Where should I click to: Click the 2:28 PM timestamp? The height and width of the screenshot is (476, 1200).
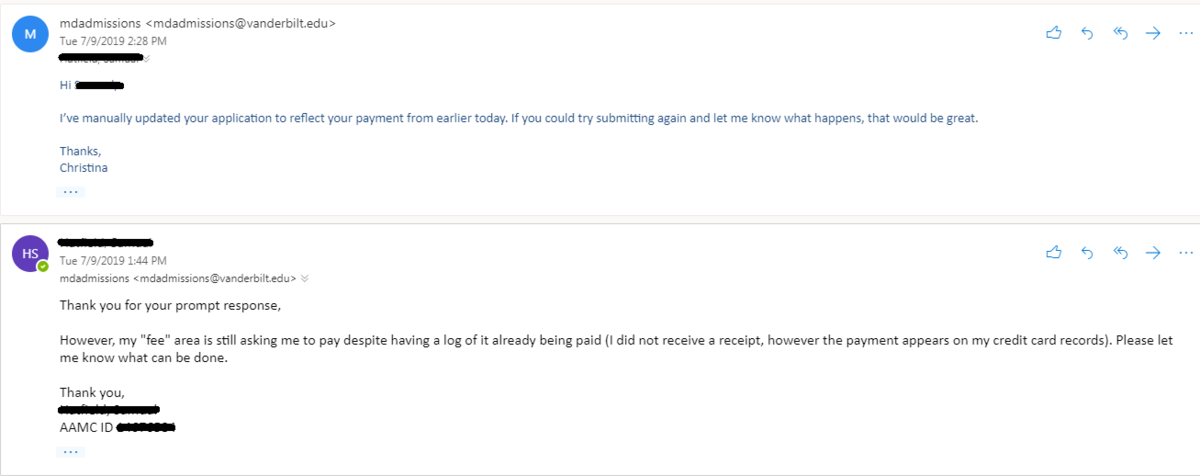(x=113, y=41)
